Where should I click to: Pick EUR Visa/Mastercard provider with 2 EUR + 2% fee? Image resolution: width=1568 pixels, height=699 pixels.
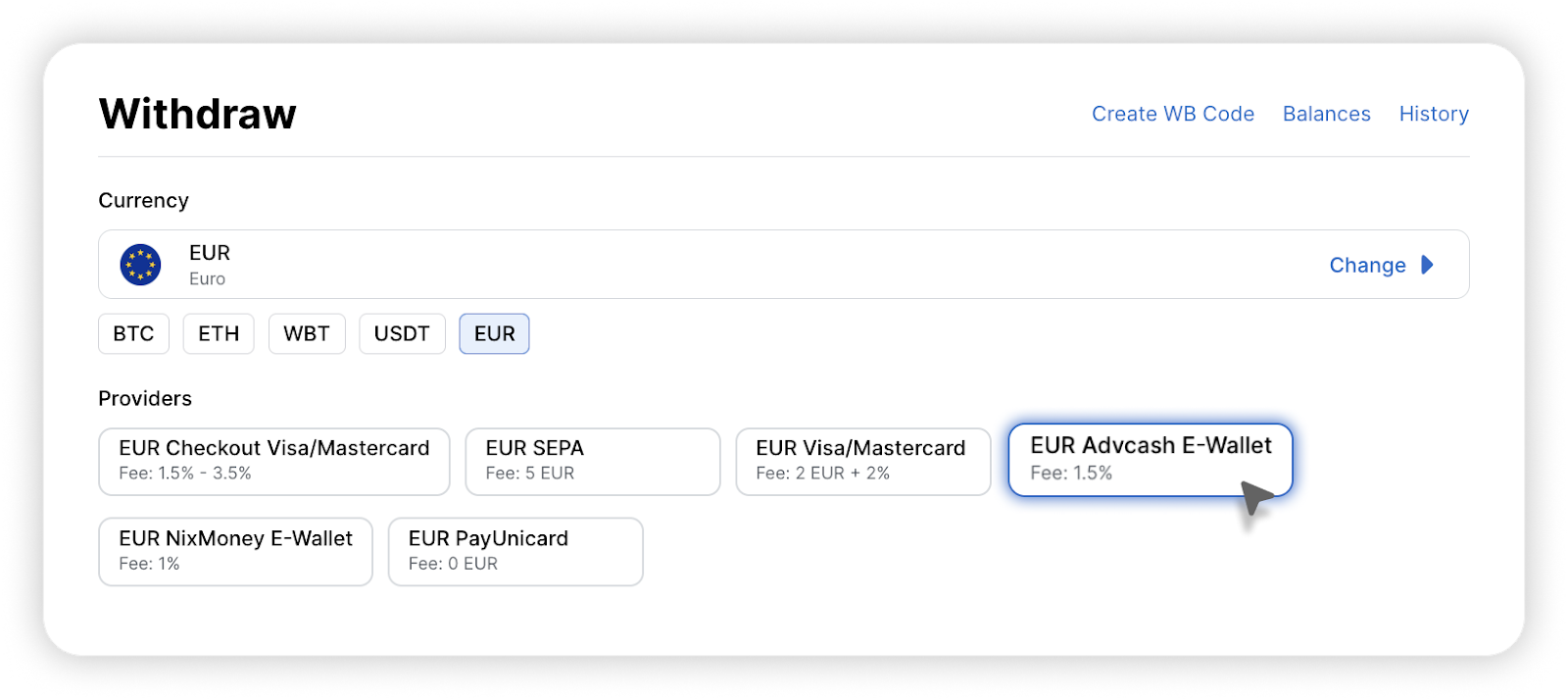click(x=863, y=461)
